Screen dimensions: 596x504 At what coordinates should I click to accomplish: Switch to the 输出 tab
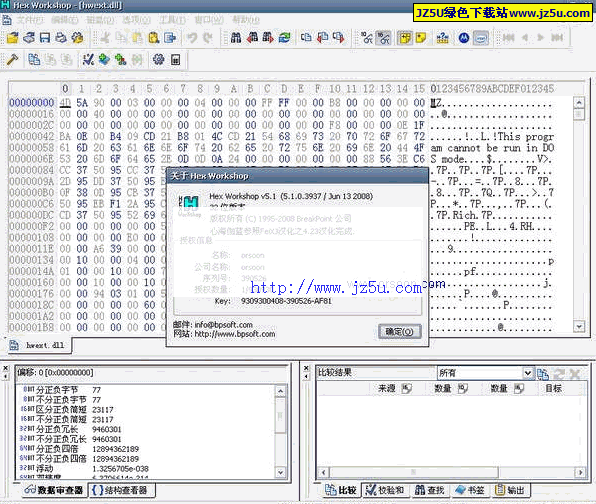[510, 490]
